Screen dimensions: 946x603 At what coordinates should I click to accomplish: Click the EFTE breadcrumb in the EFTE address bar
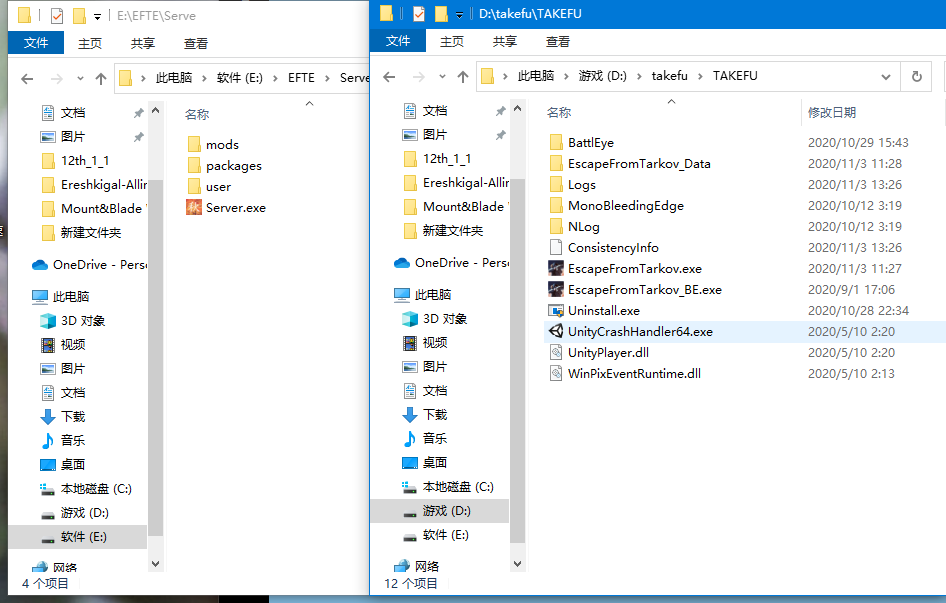[301, 78]
